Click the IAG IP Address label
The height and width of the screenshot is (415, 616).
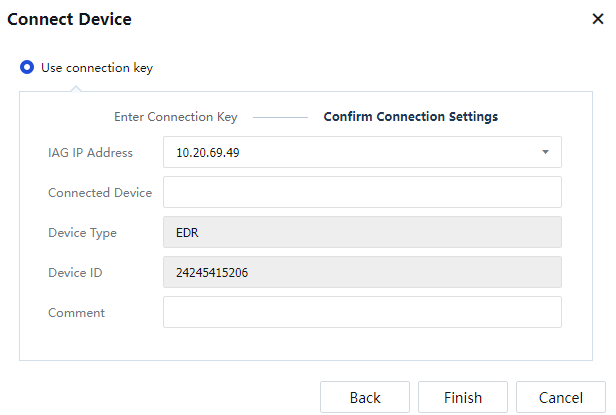tap(90, 153)
